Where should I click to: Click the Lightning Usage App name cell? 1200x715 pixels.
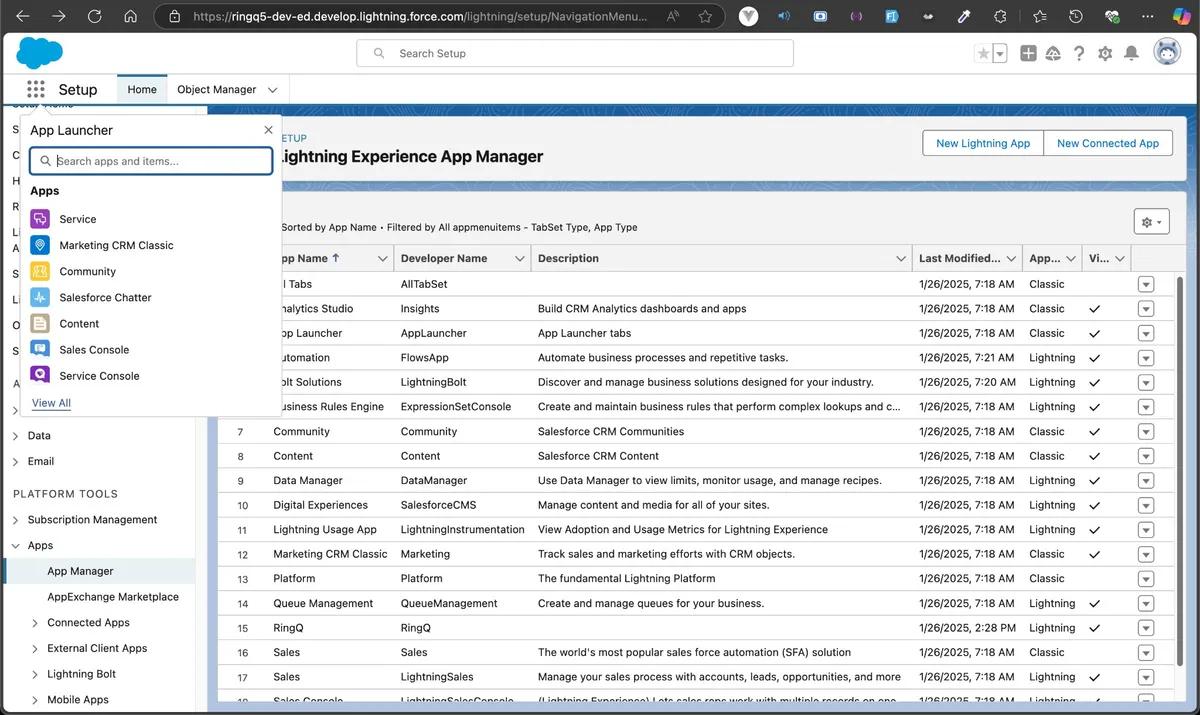[325, 530]
